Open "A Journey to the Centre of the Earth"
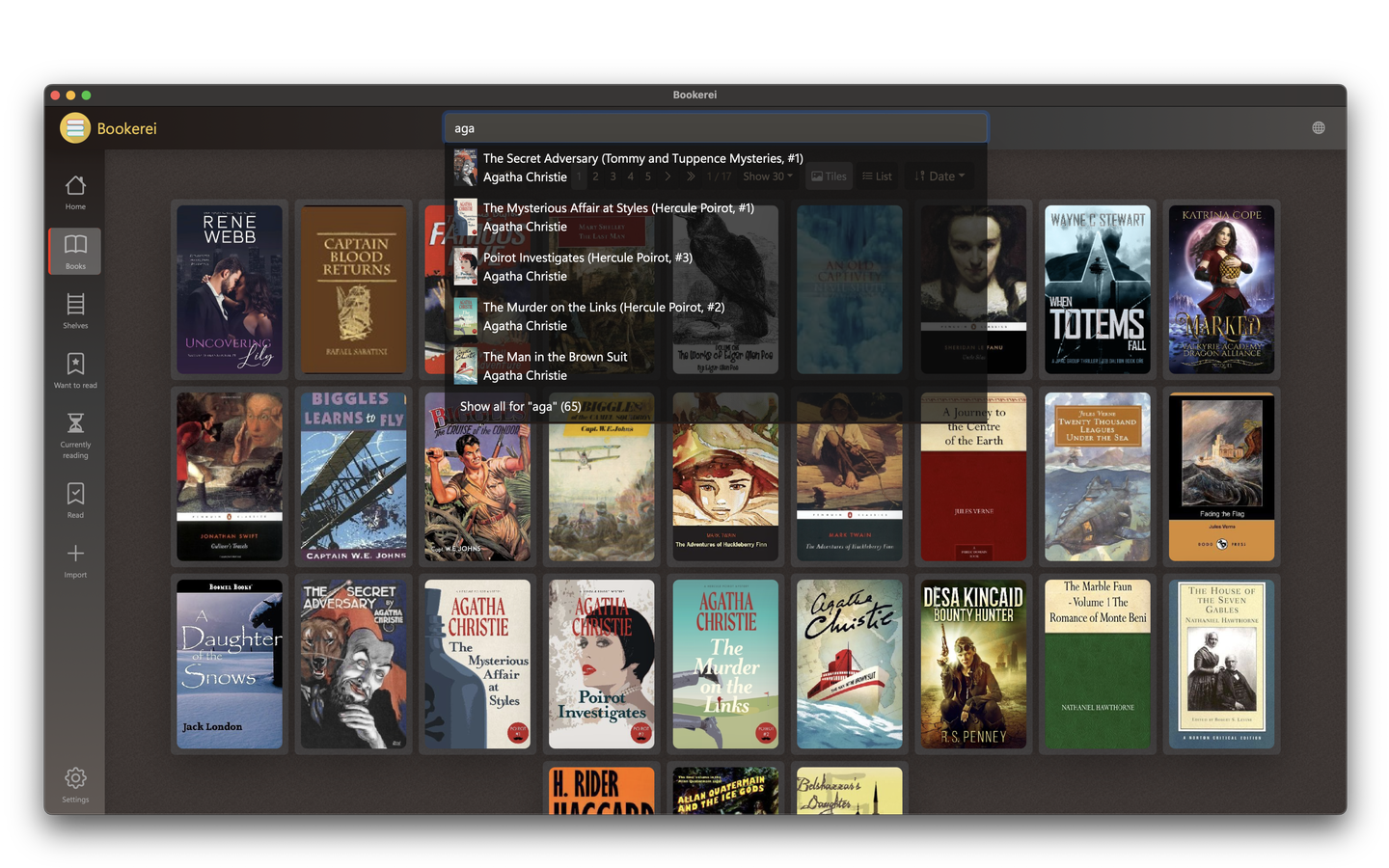1389x868 pixels. click(x=974, y=476)
